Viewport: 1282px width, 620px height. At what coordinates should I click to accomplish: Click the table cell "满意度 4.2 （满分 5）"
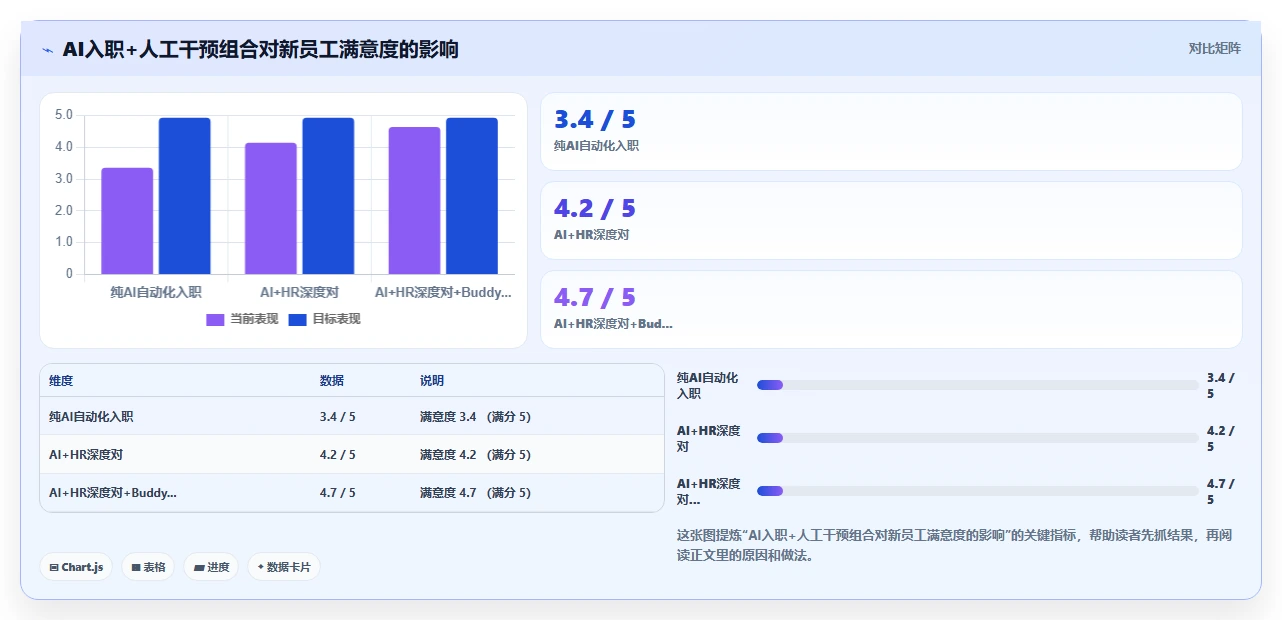475,455
